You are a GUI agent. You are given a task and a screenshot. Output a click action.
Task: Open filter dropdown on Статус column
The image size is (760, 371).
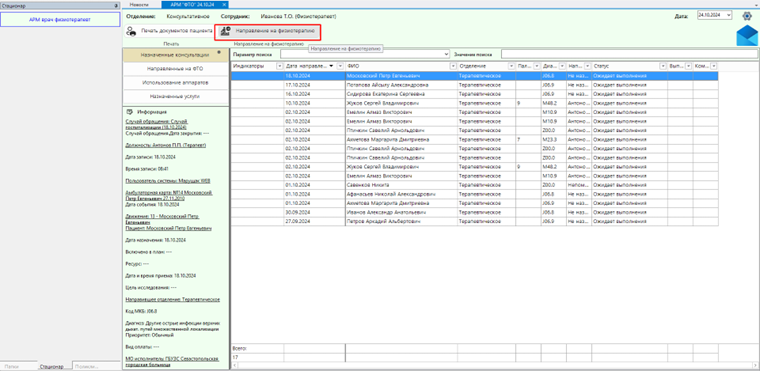(663, 66)
